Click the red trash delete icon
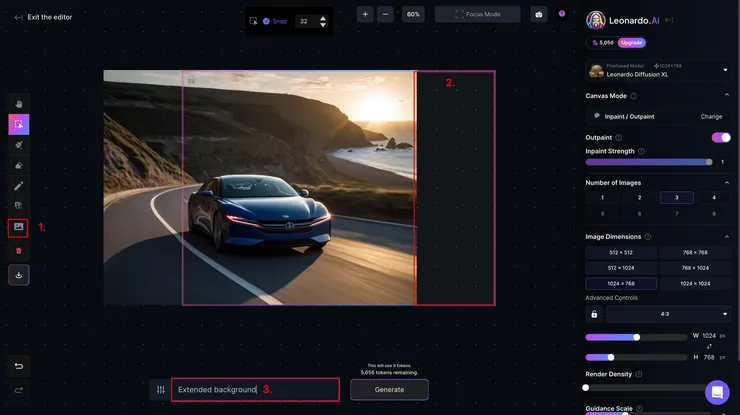 (18, 251)
